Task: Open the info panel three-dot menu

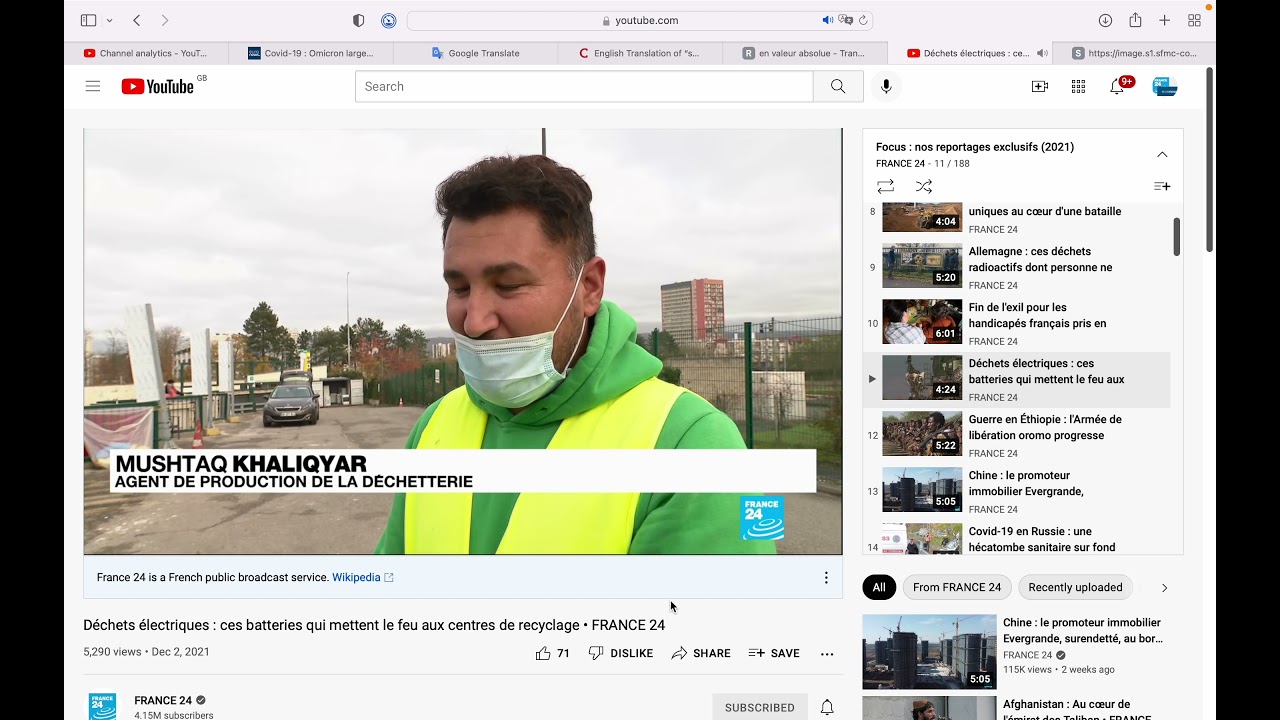Action: point(826,577)
